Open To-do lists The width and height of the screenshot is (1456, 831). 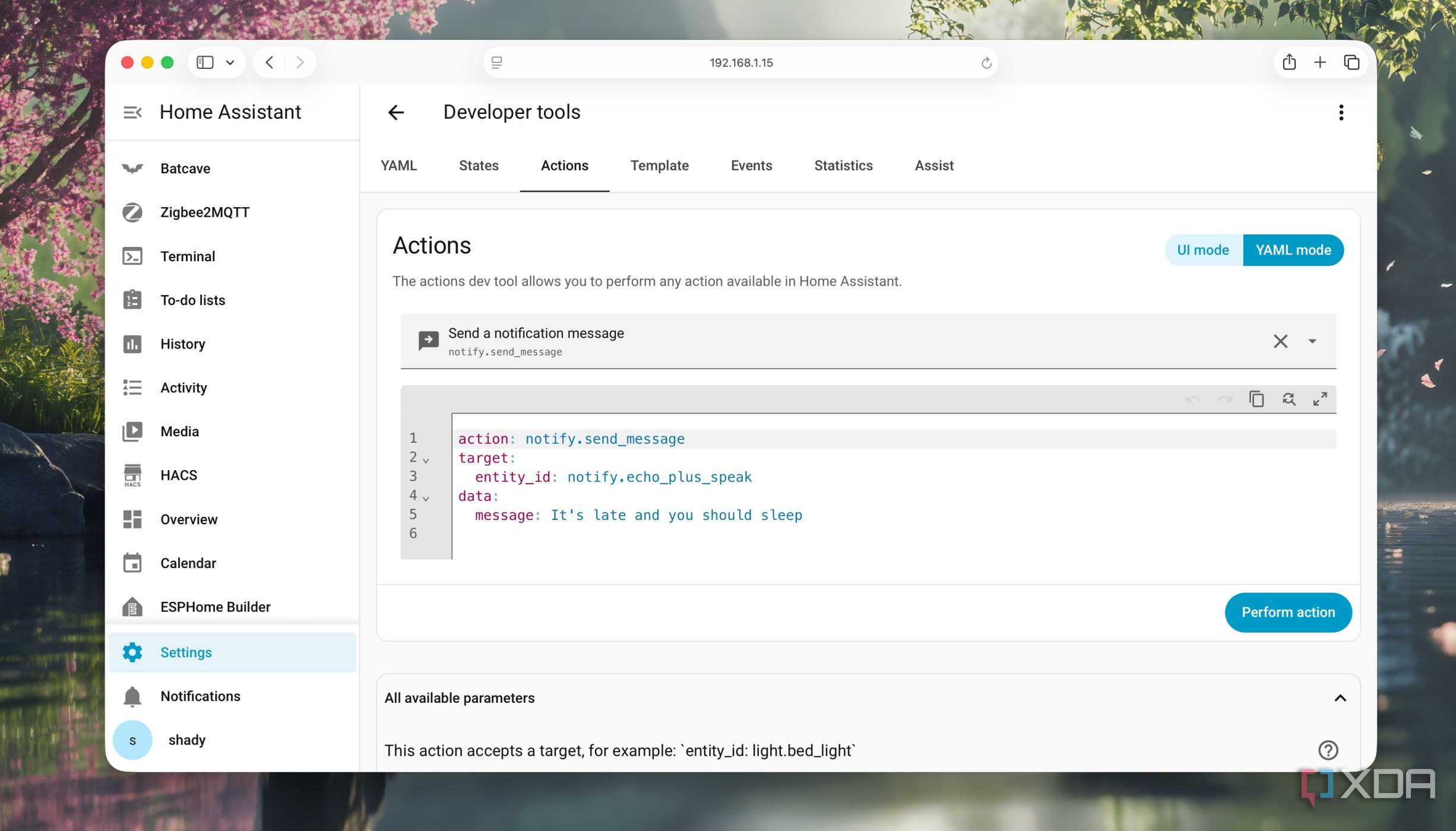click(232, 300)
